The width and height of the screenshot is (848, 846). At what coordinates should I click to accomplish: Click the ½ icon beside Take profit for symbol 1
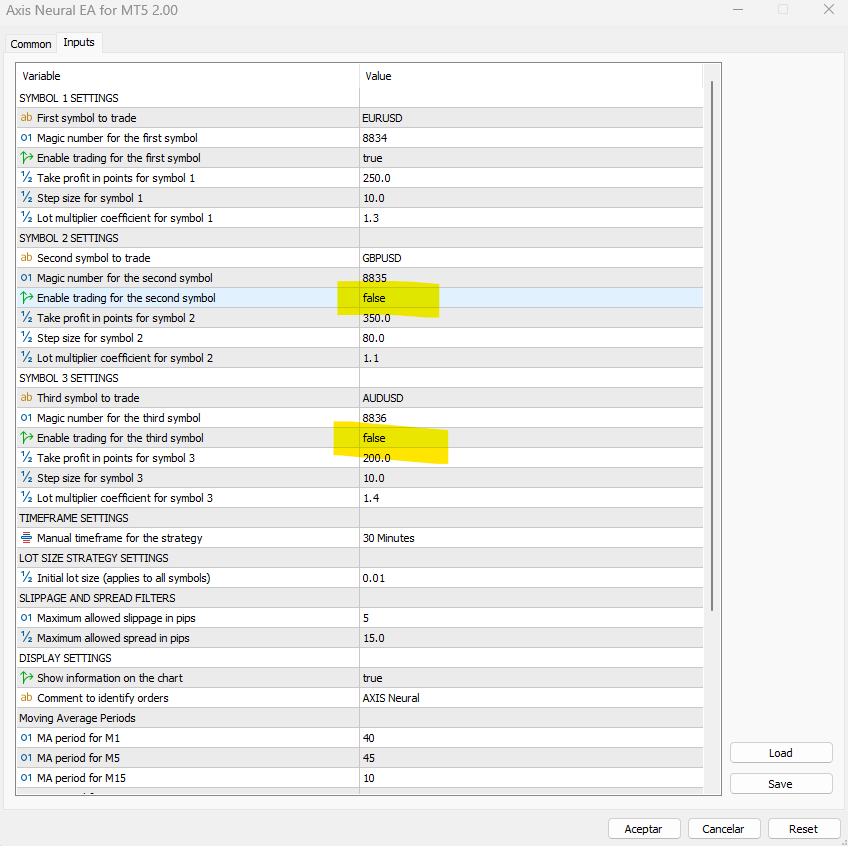(x=26, y=178)
